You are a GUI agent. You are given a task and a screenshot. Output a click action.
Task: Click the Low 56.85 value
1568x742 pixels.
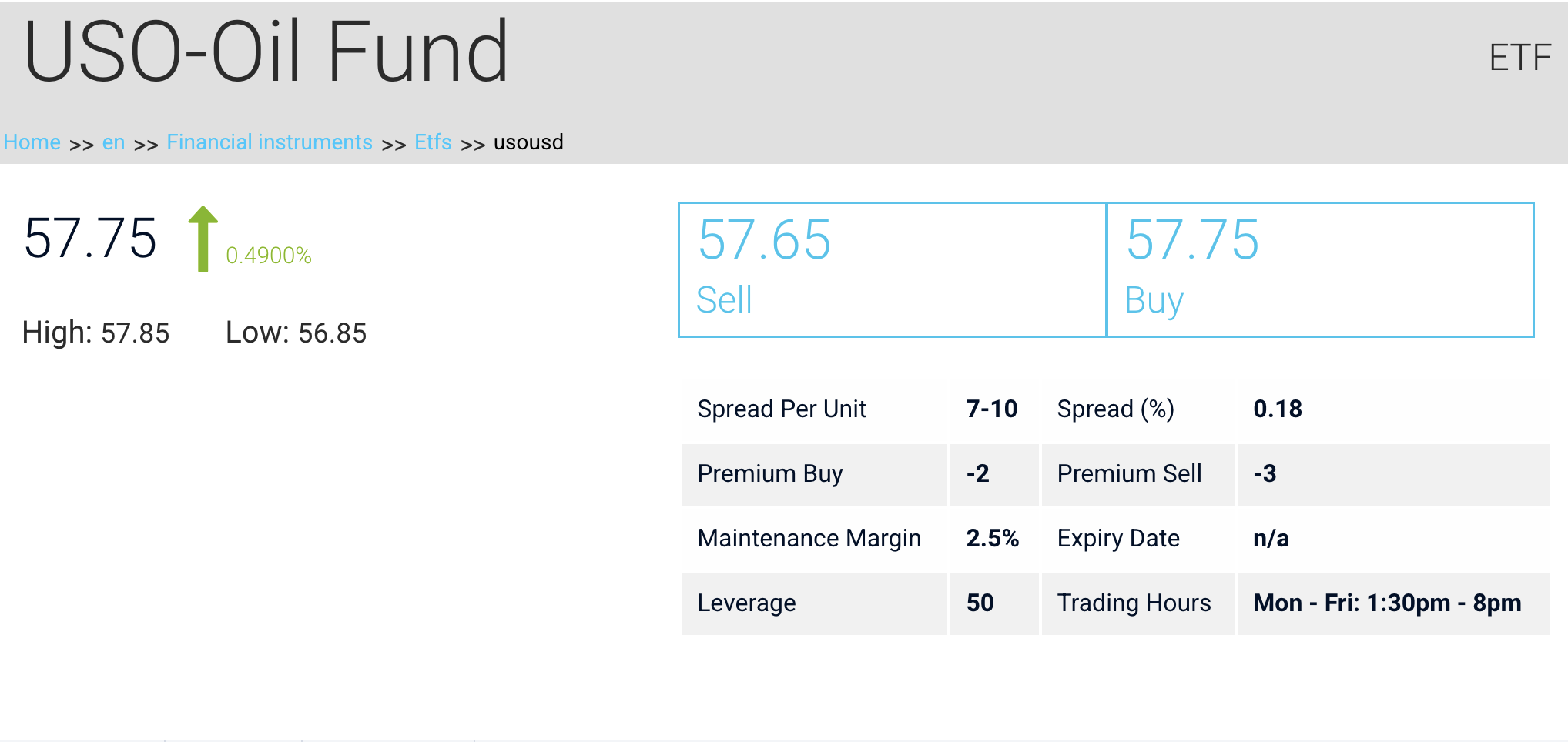point(333,333)
